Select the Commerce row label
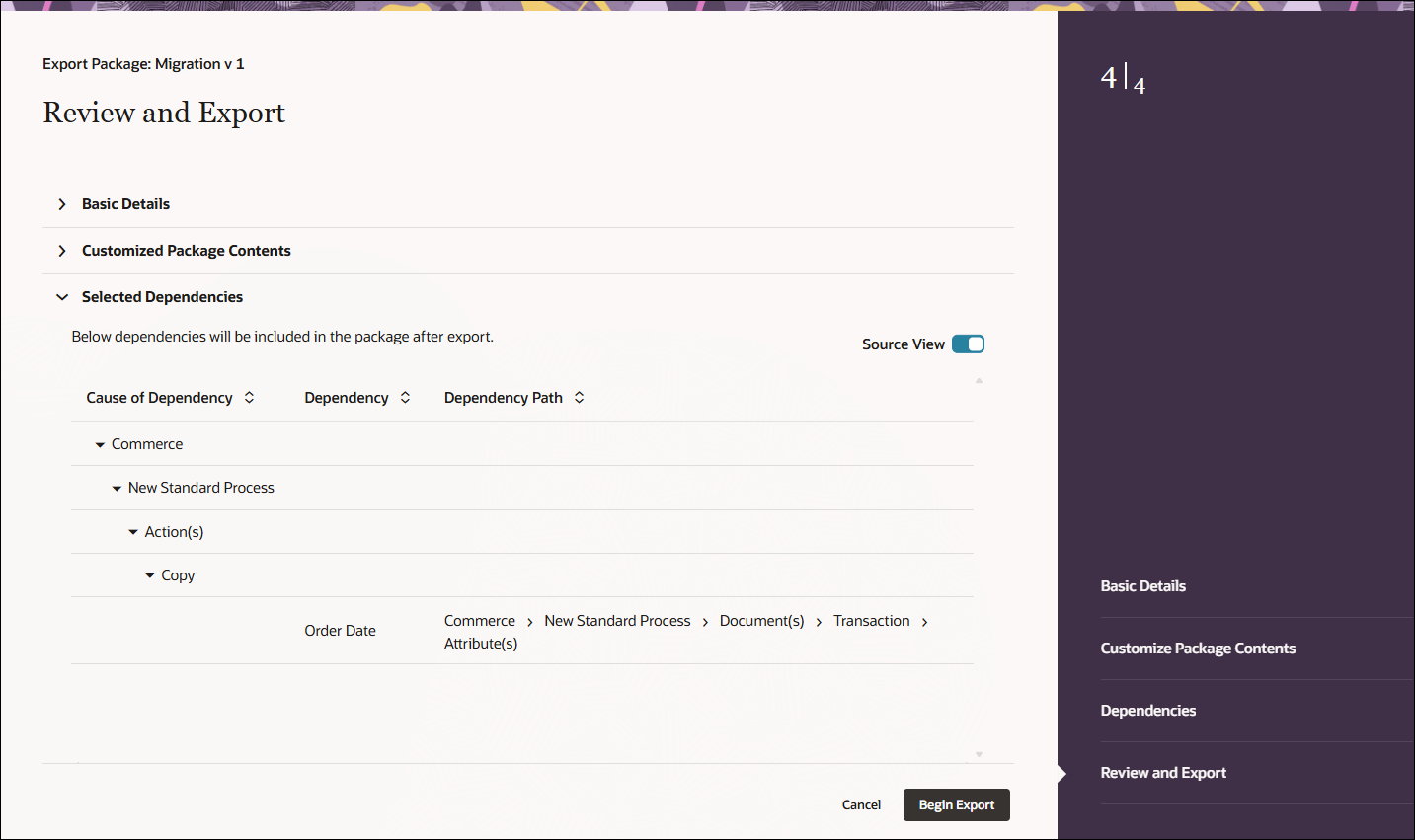Screen dimensions: 1415x840 (147, 445)
